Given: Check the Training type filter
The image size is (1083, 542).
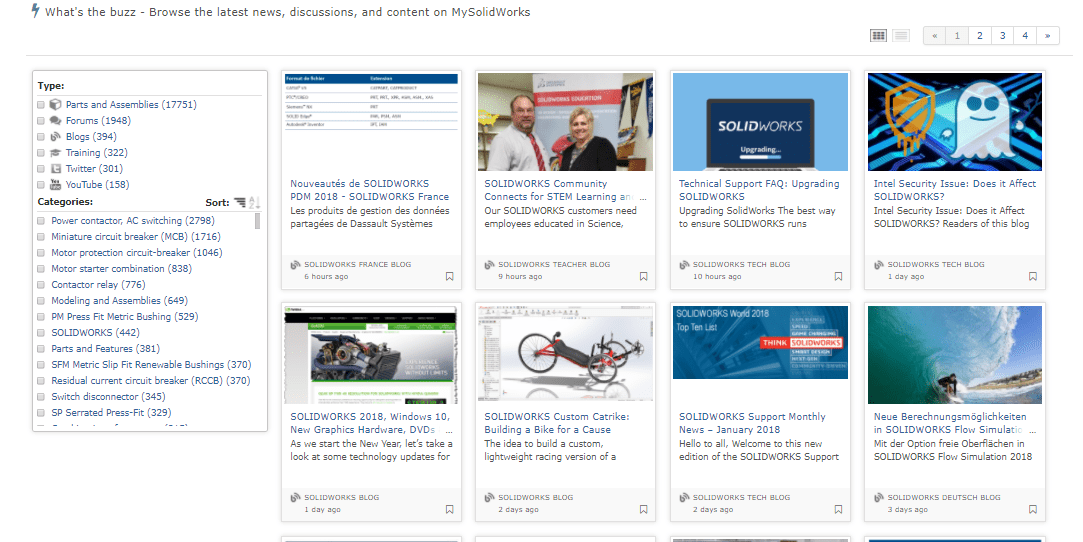Looking at the screenshot, I should click(x=41, y=153).
